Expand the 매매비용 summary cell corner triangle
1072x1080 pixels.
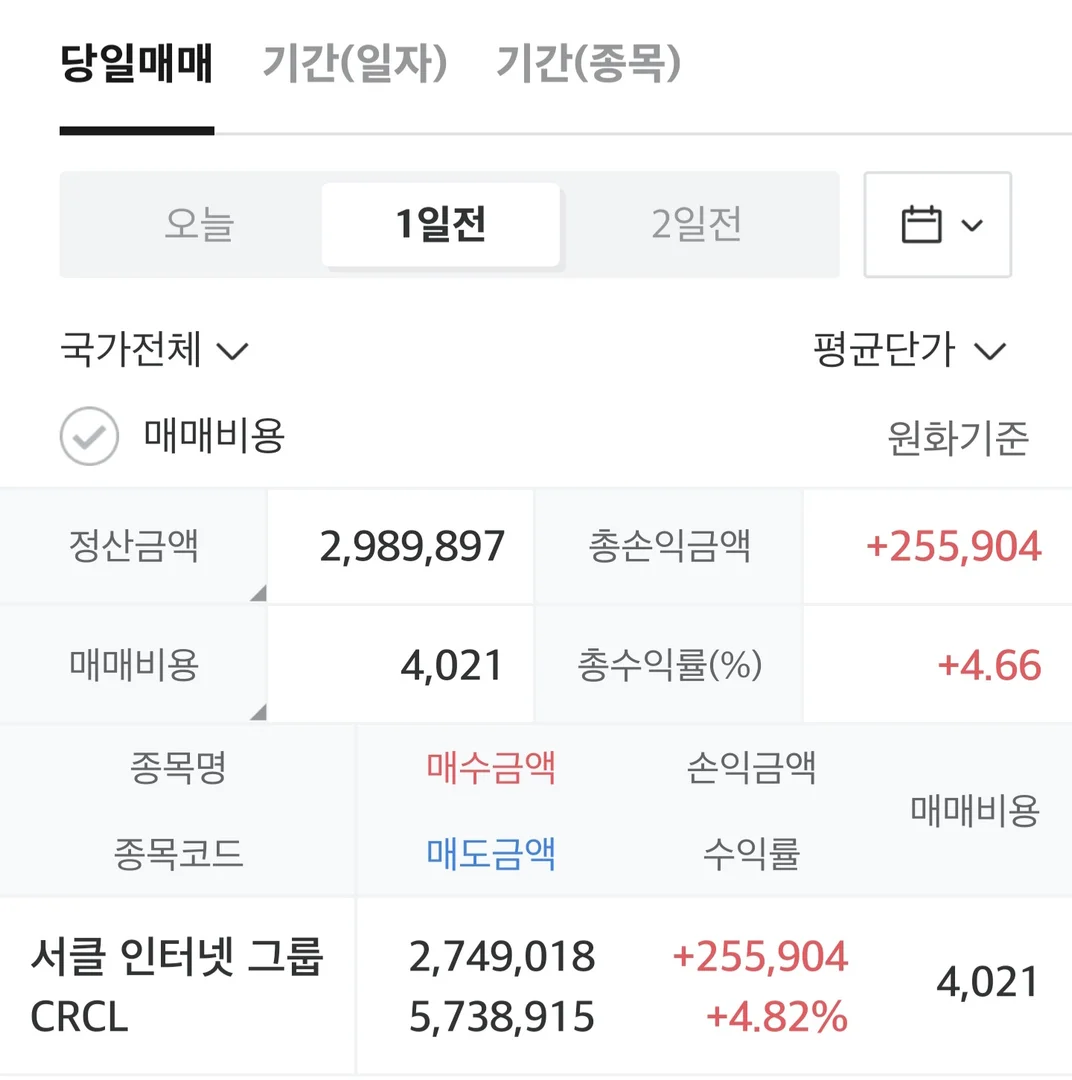258,712
